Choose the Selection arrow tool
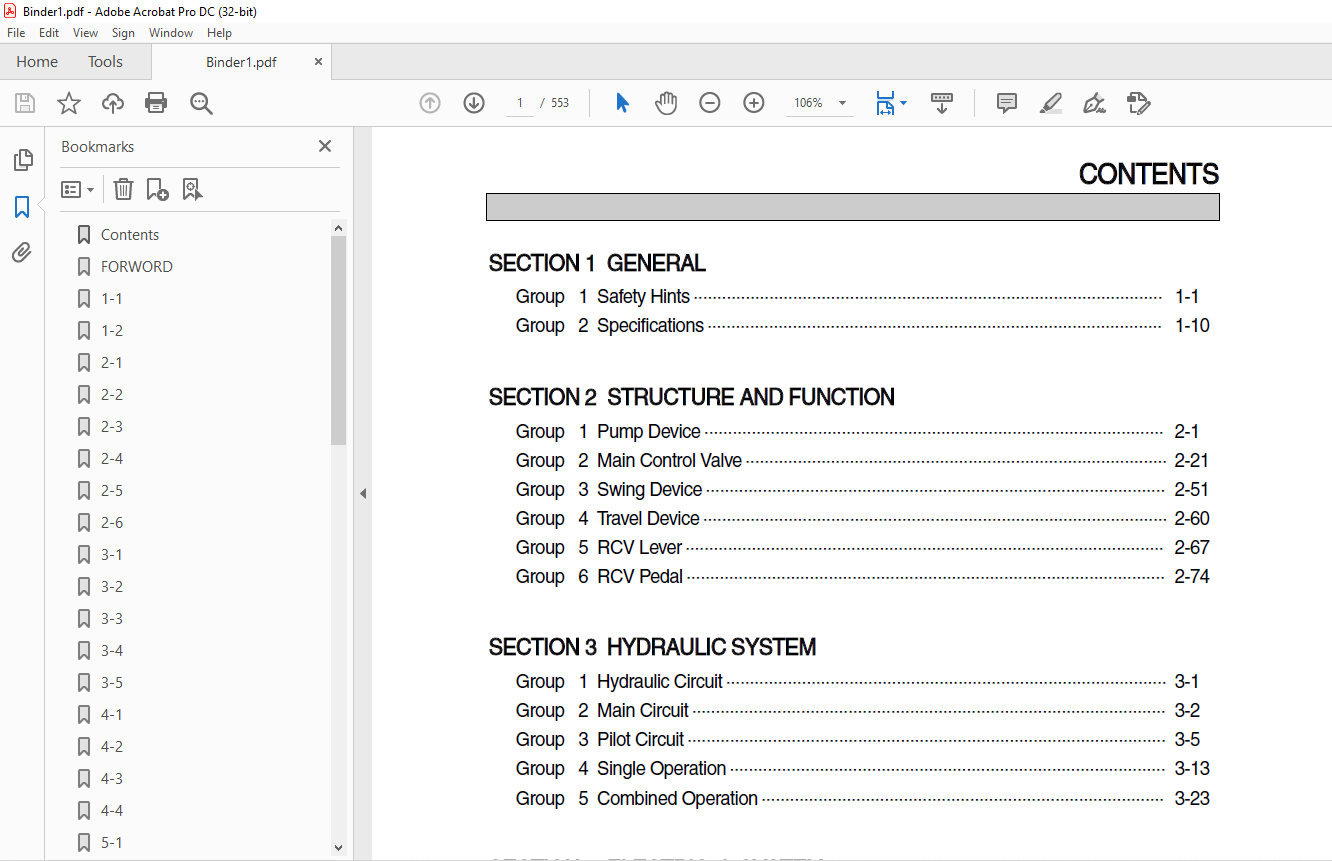The height and width of the screenshot is (861, 1332). 622,103
